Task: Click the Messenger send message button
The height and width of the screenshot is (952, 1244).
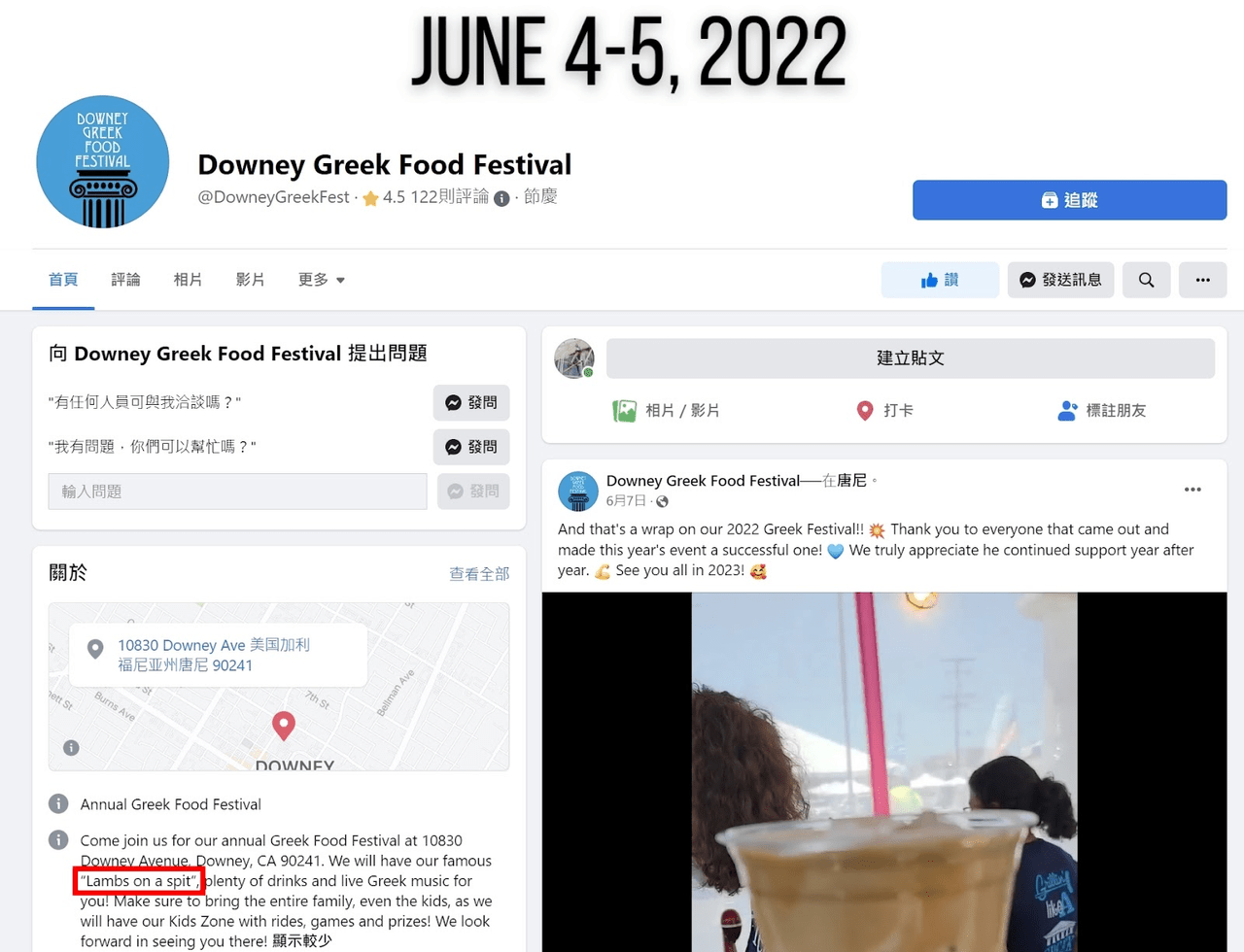Action: click(1060, 280)
